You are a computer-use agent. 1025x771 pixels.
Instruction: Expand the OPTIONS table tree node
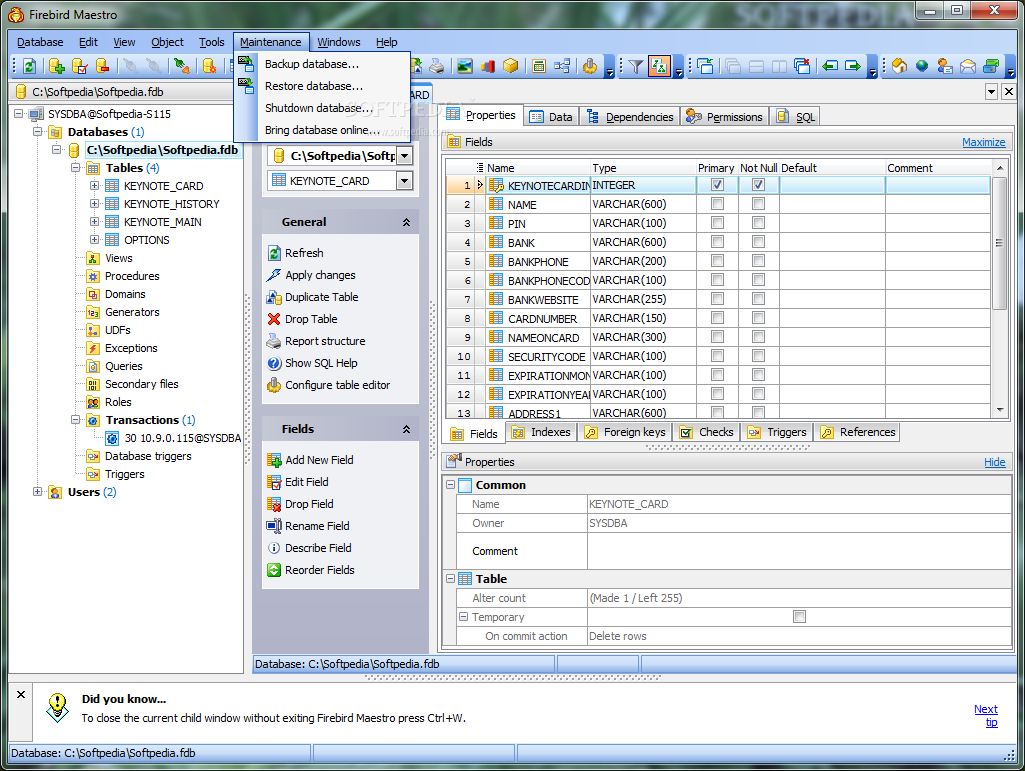tap(94, 240)
